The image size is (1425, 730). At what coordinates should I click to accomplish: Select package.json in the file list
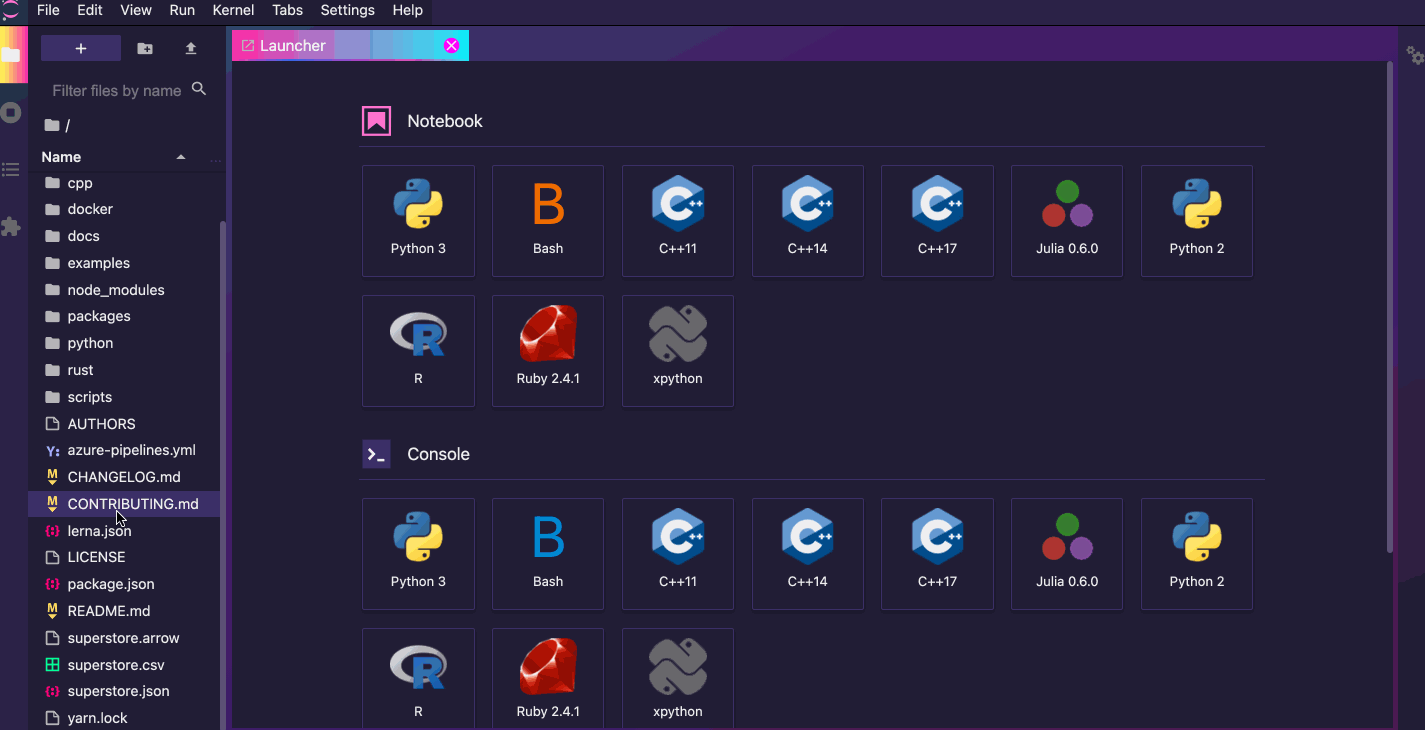coord(124,584)
